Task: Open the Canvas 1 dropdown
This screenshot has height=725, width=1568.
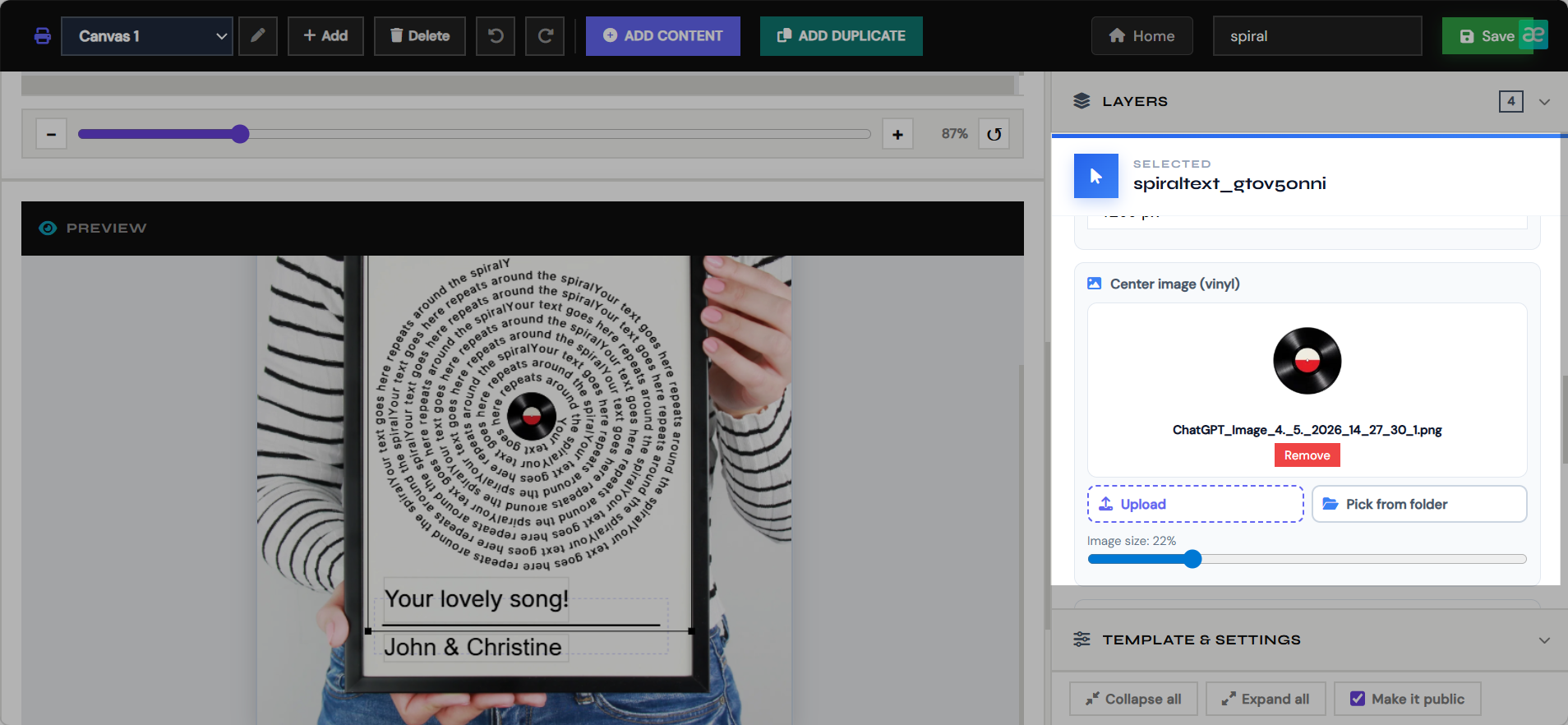Action: (147, 36)
